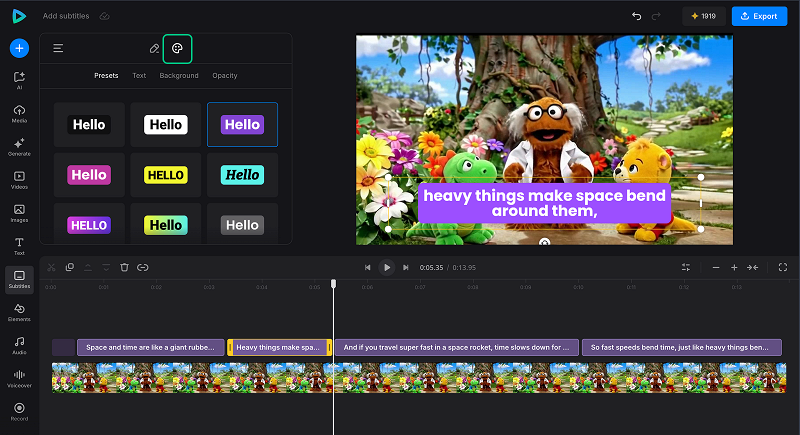Play the video preview
Viewport: 800px width, 435px height.
coord(387,267)
